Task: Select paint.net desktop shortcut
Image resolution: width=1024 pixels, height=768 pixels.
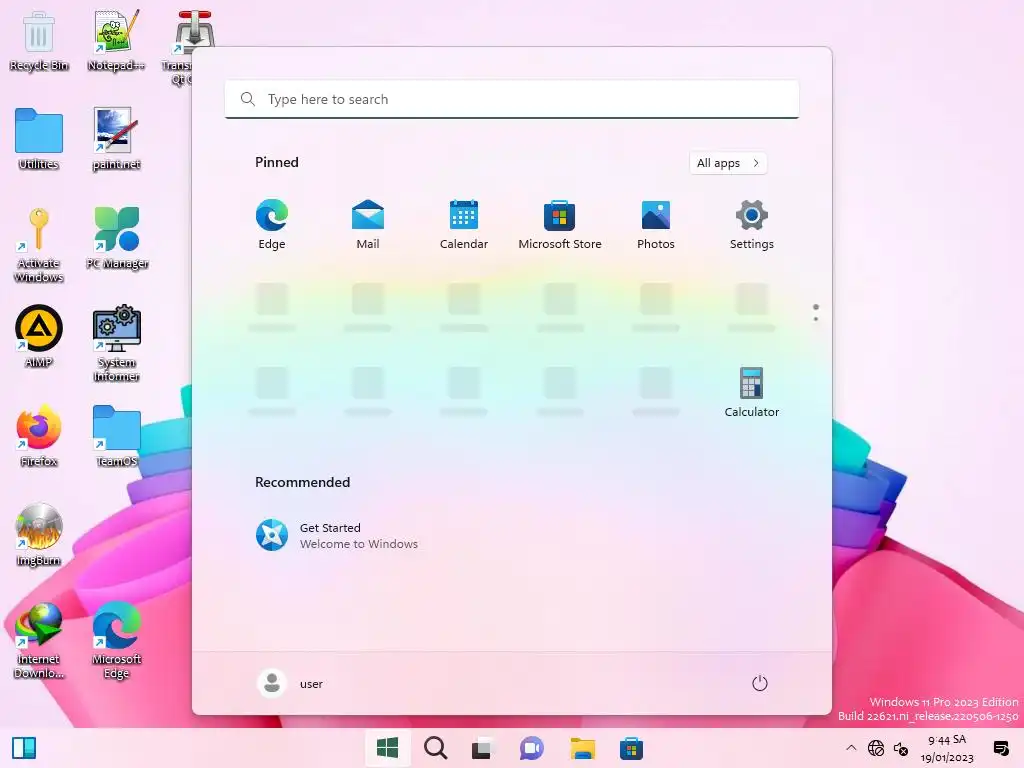Action: (x=116, y=139)
